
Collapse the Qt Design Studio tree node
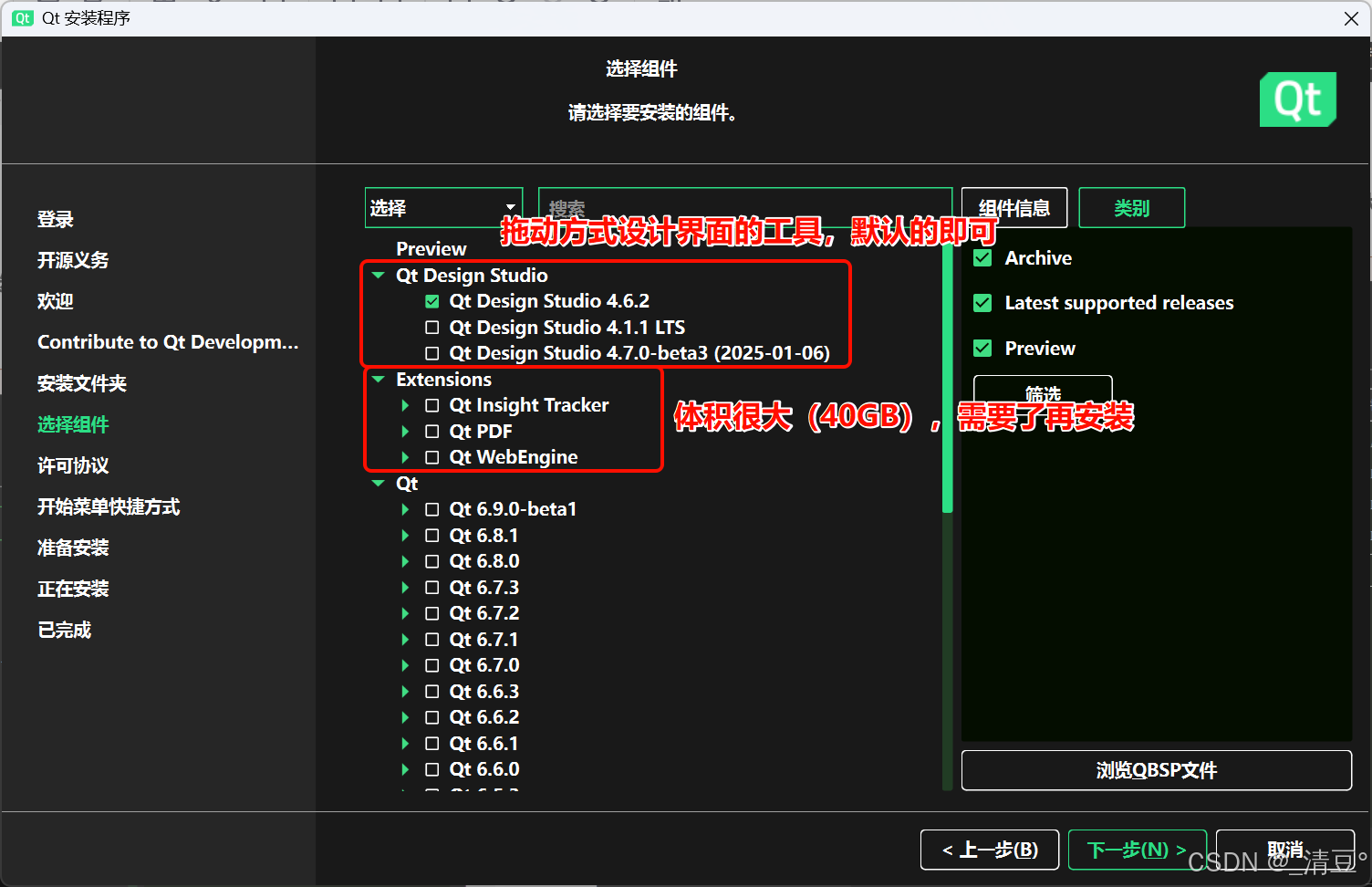pos(379,276)
